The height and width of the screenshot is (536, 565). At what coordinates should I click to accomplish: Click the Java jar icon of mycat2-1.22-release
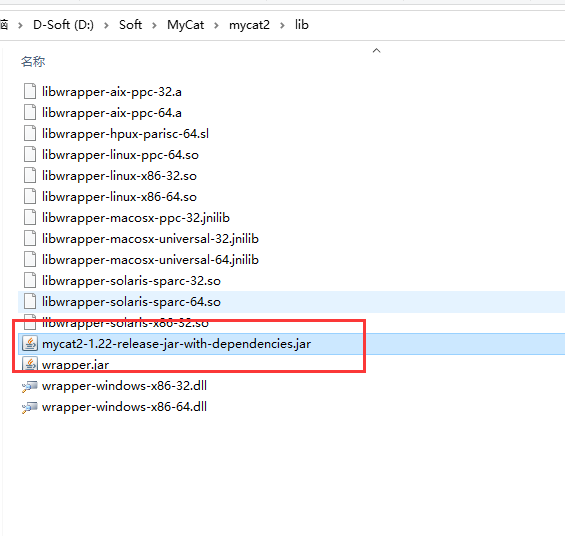click(30, 343)
